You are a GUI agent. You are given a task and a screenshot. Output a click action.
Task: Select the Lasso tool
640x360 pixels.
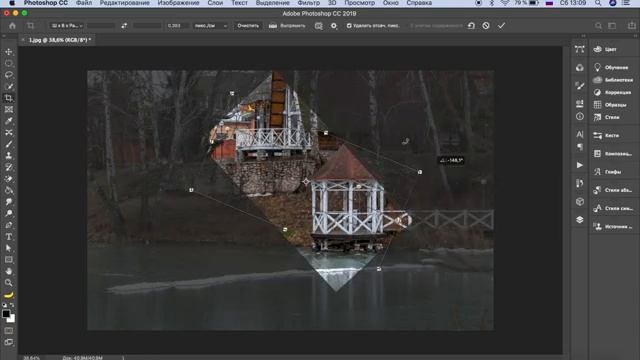tap(9, 75)
